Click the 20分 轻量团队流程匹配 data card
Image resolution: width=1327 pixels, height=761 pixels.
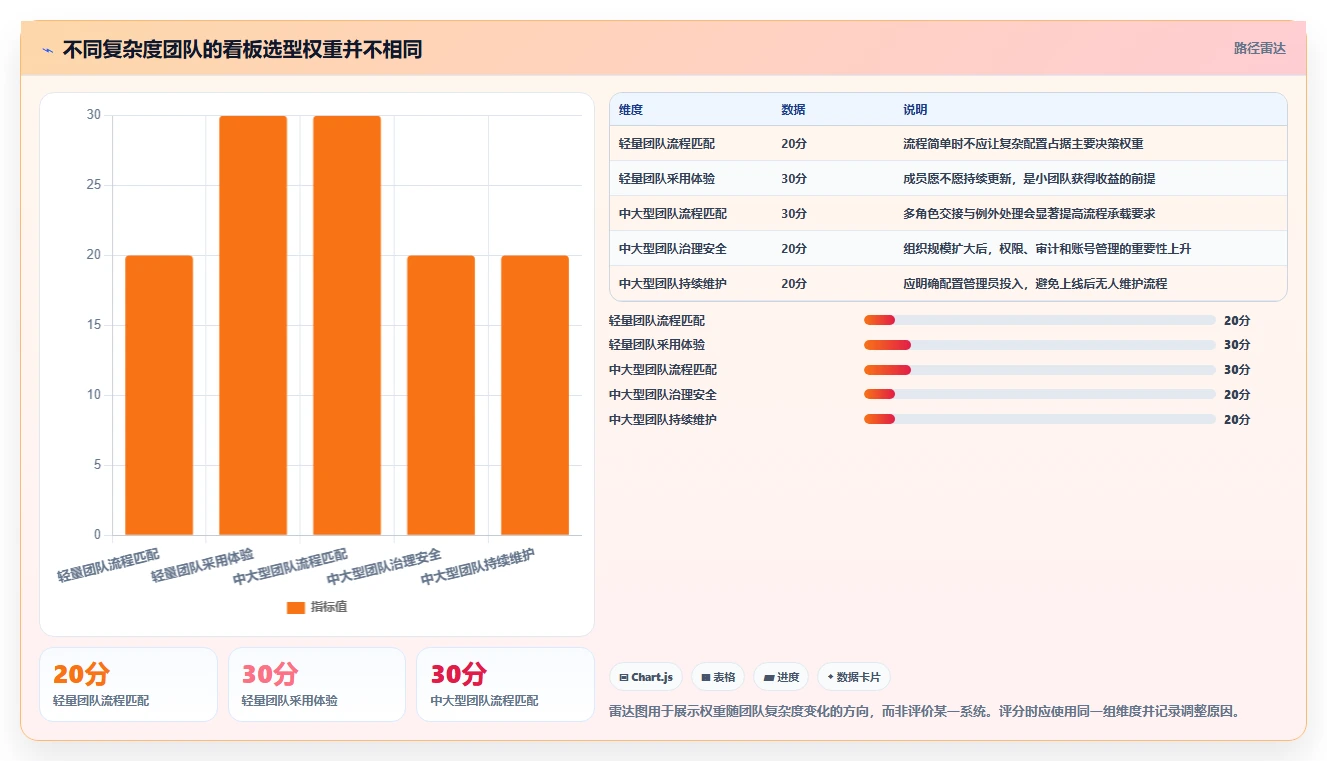(128, 685)
